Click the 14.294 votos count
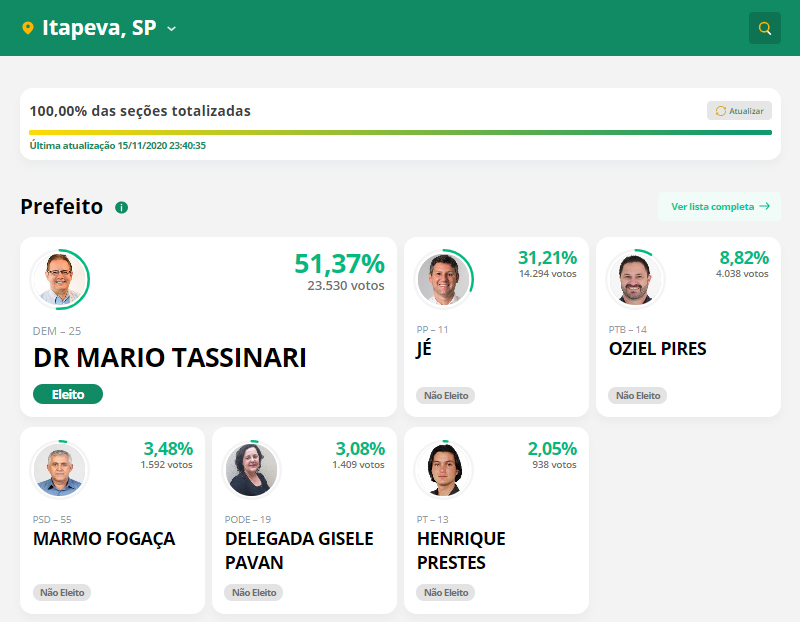Image resolution: width=800 pixels, height=622 pixels. pyautogui.click(x=547, y=274)
